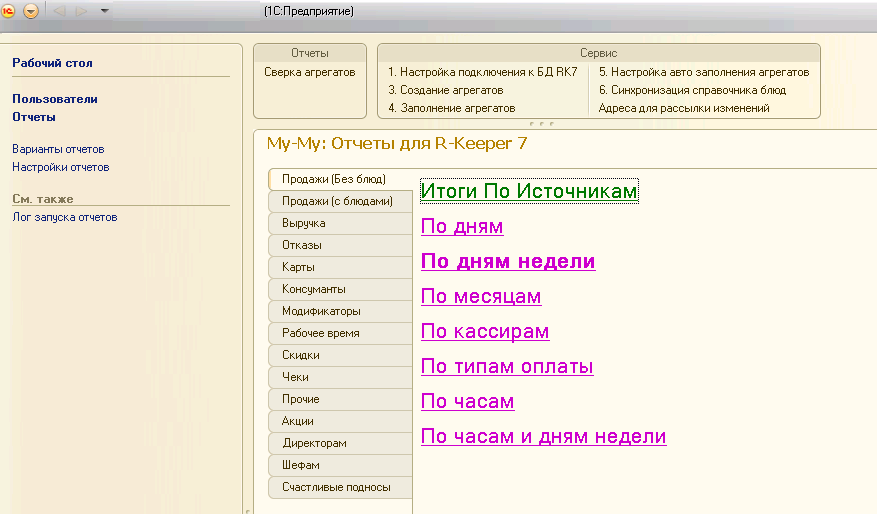Switch to Продажи (с блюдами) tab
877x514 pixels.
341,201
